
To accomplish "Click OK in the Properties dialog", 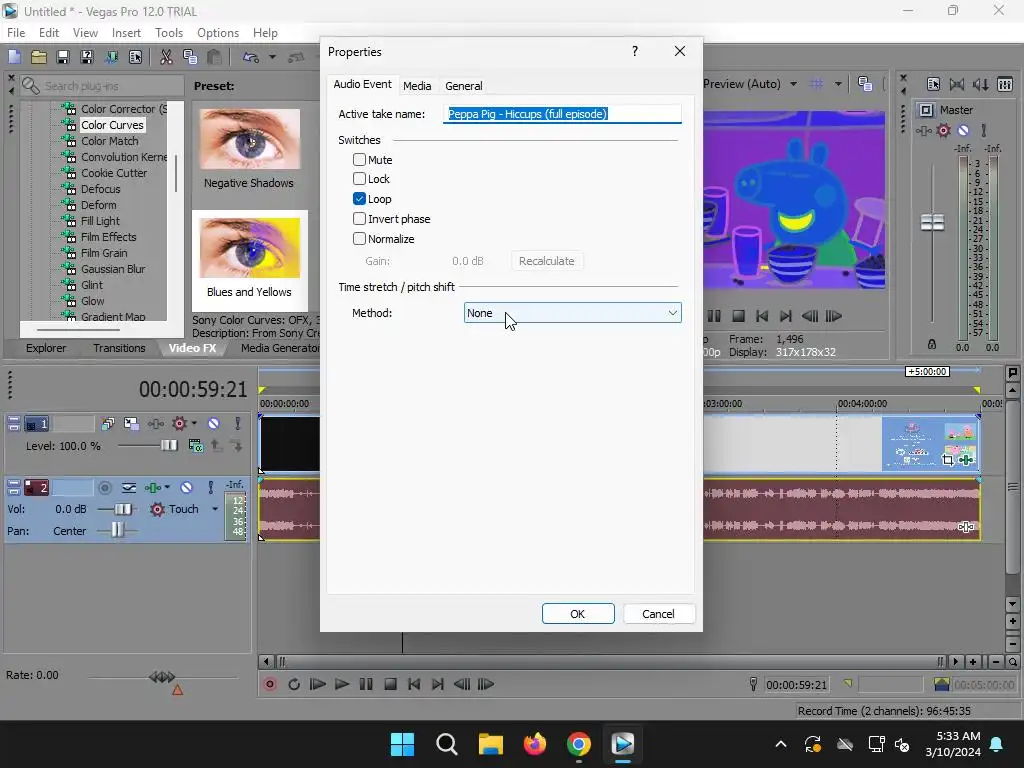I will point(578,614).
